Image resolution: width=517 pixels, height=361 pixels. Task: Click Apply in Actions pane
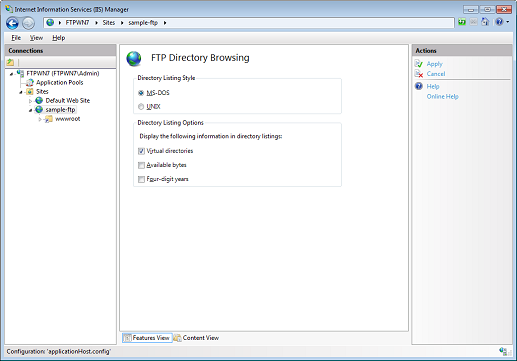(x=434, y=64)
